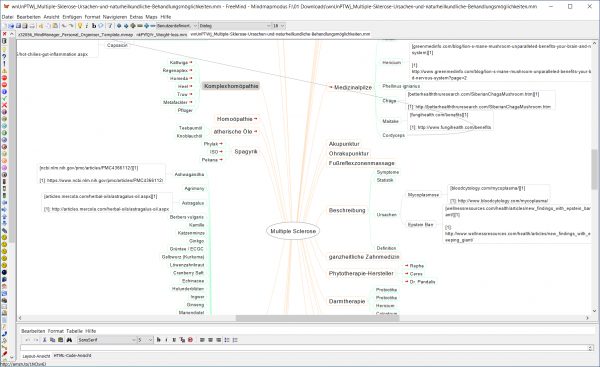Click the text color icon in note editor
The image size is (600, 367).
(x=182, y=340)
